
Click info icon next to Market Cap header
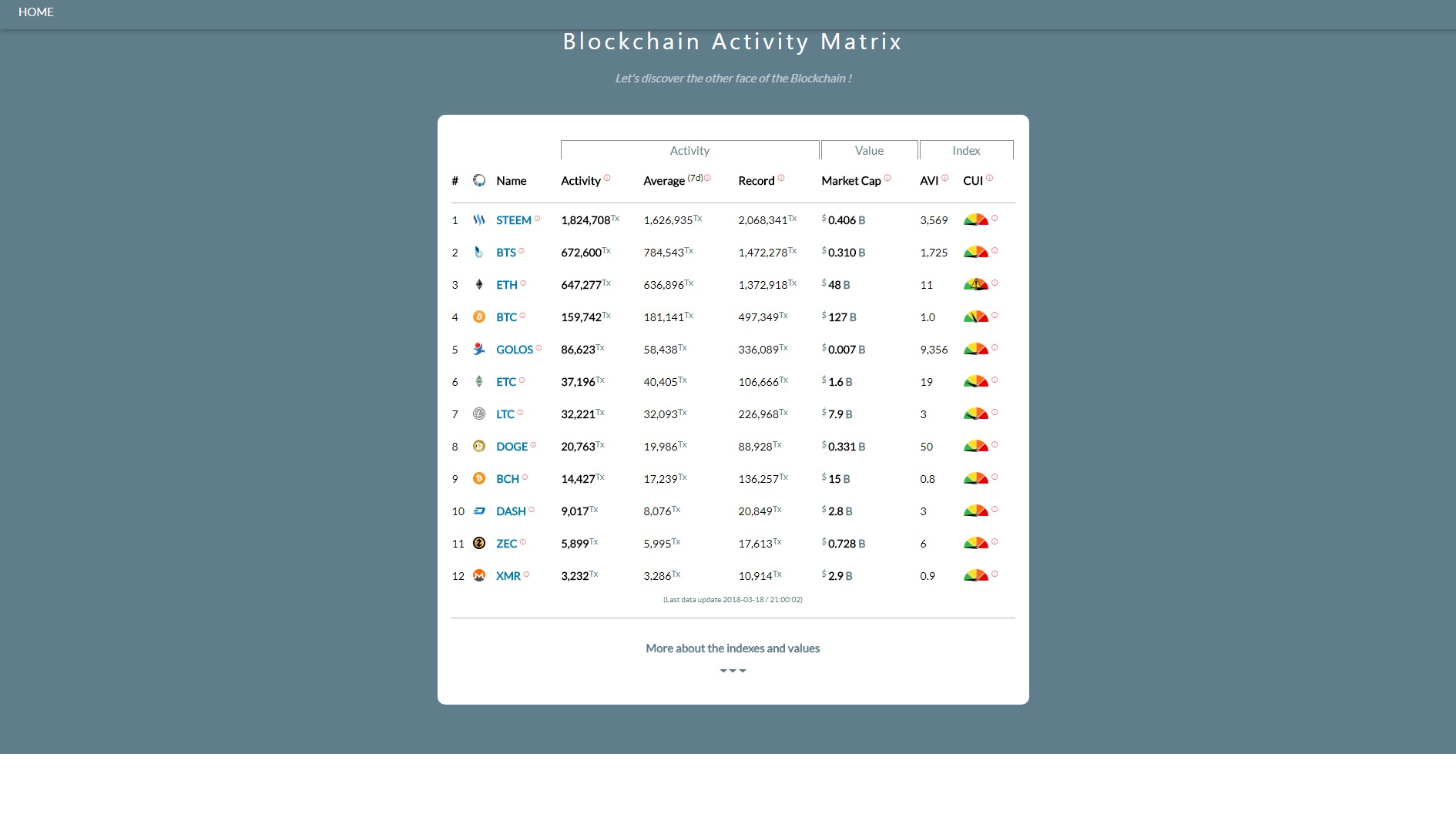887,178
